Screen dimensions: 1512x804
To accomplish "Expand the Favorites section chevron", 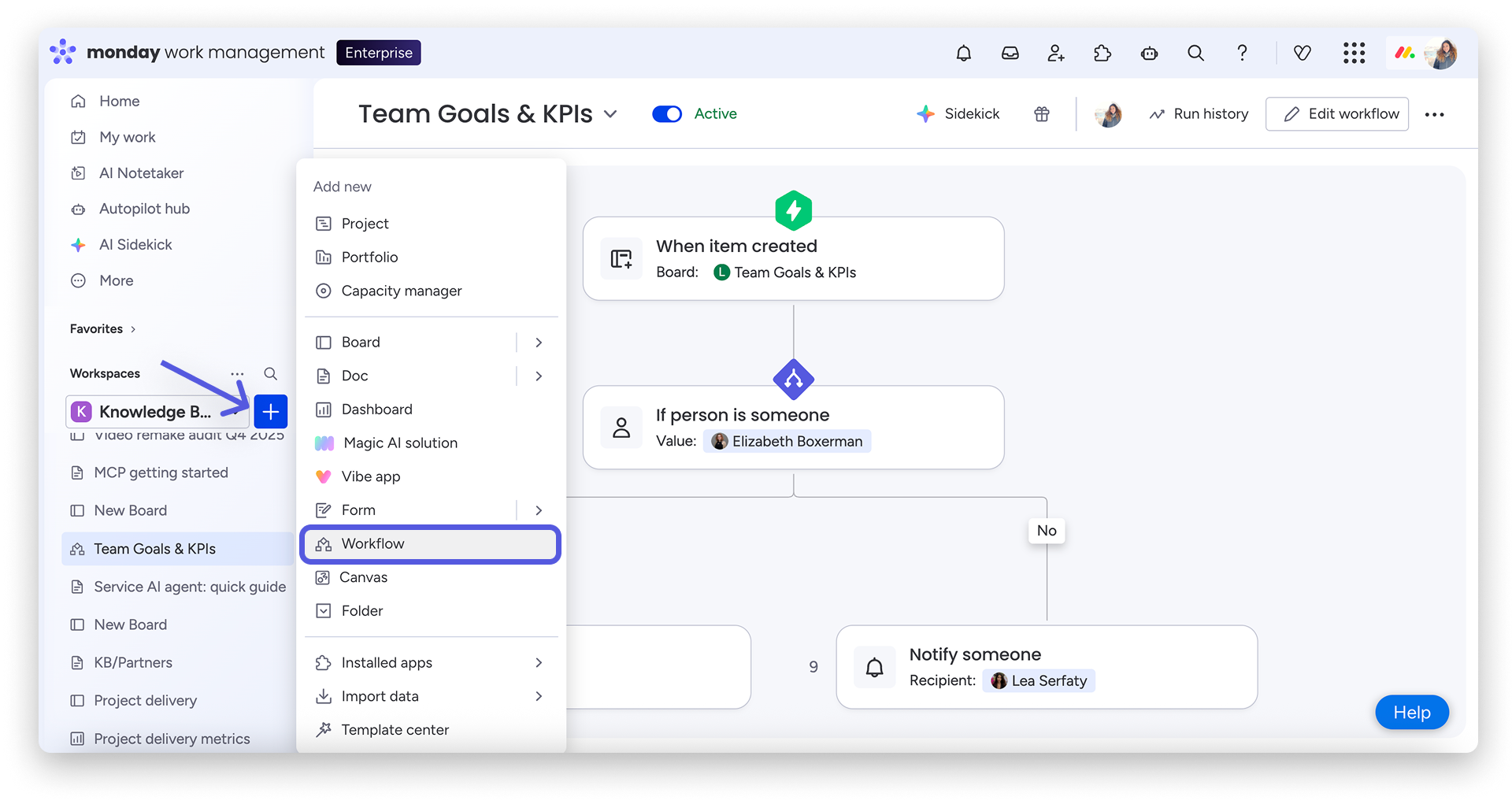I will [x=133, y=329].
